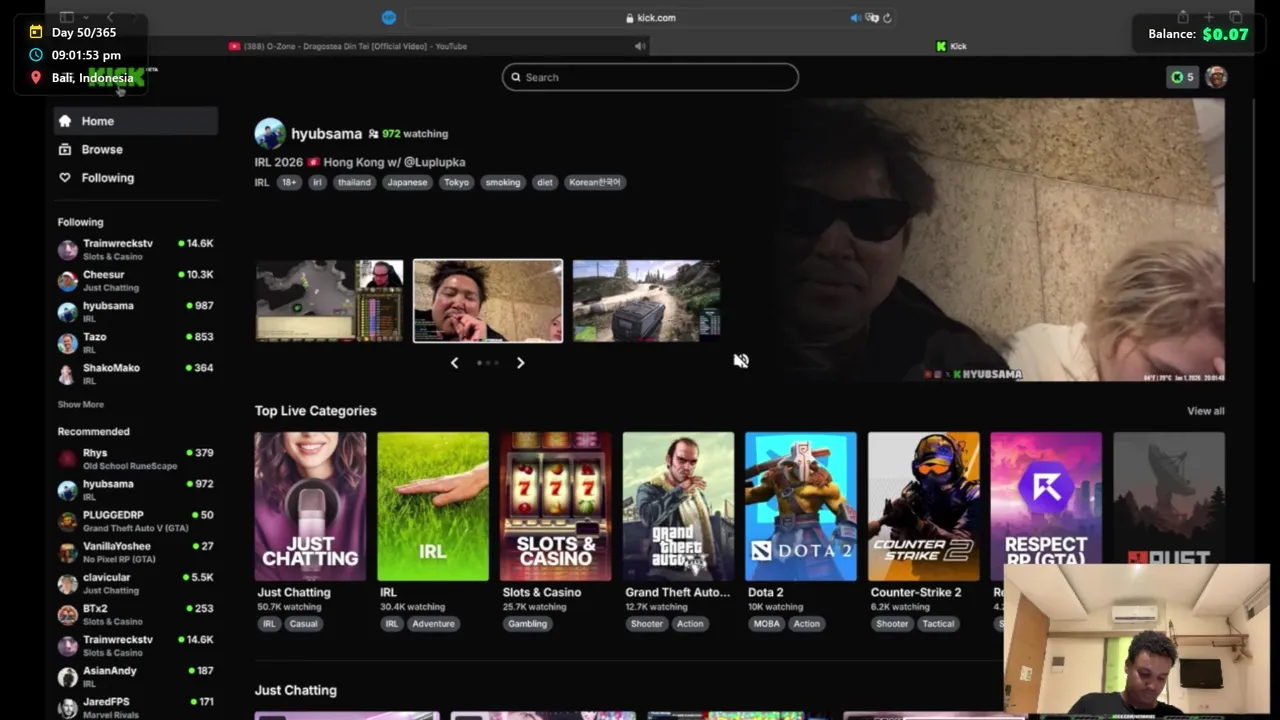Open Trainwreckstv avatar in Recommended list
The height and width of the screenshot is (720, 1280).
67,646
